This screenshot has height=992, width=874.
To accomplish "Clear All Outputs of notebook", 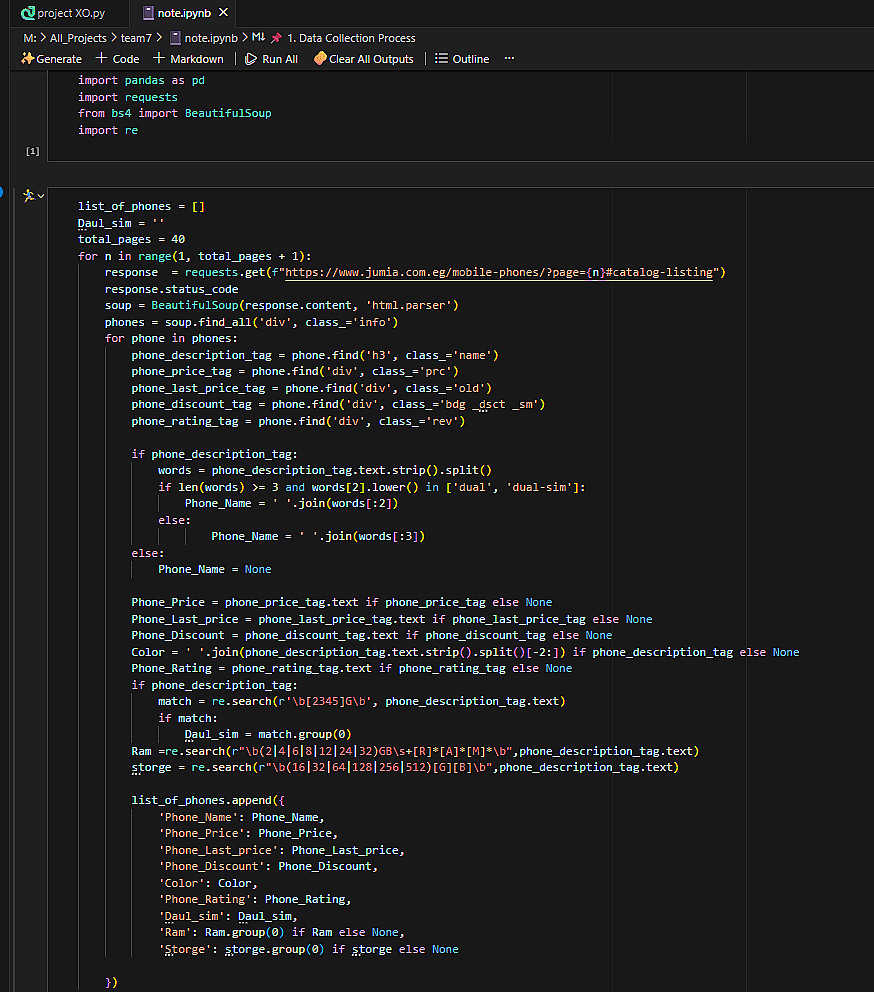I will point(363,59).
